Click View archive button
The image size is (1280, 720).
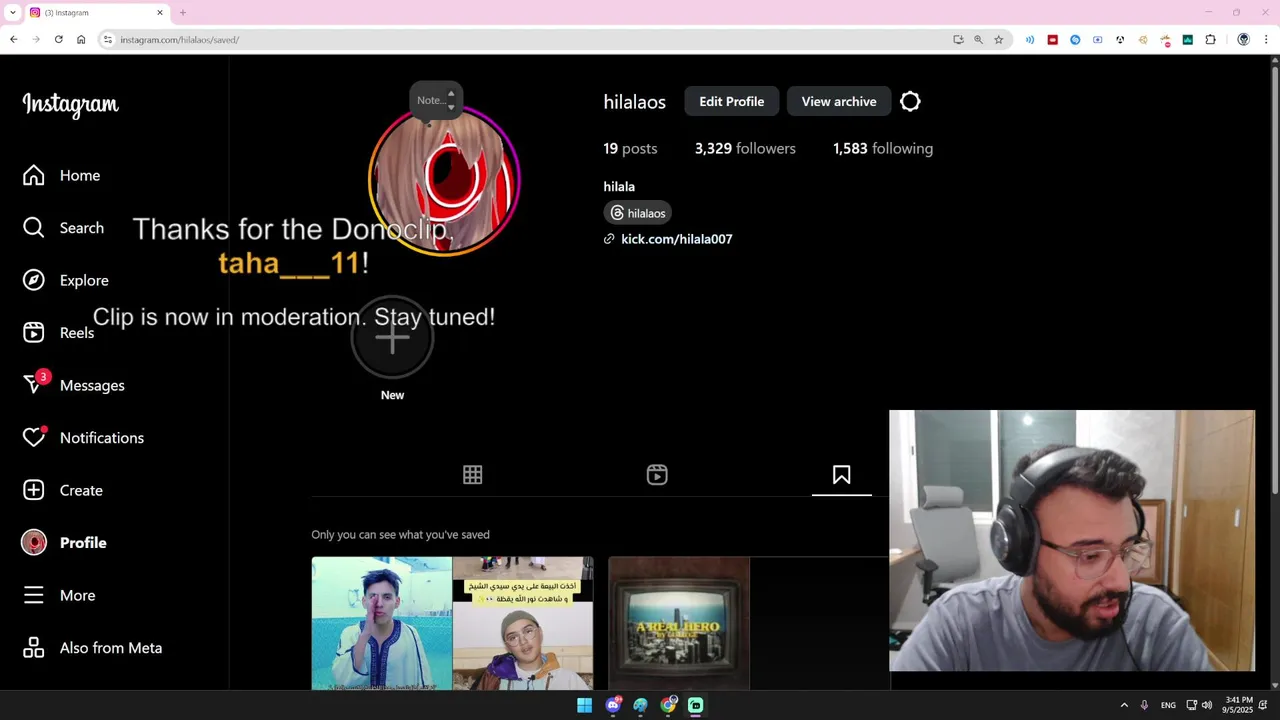coord(839,101)
